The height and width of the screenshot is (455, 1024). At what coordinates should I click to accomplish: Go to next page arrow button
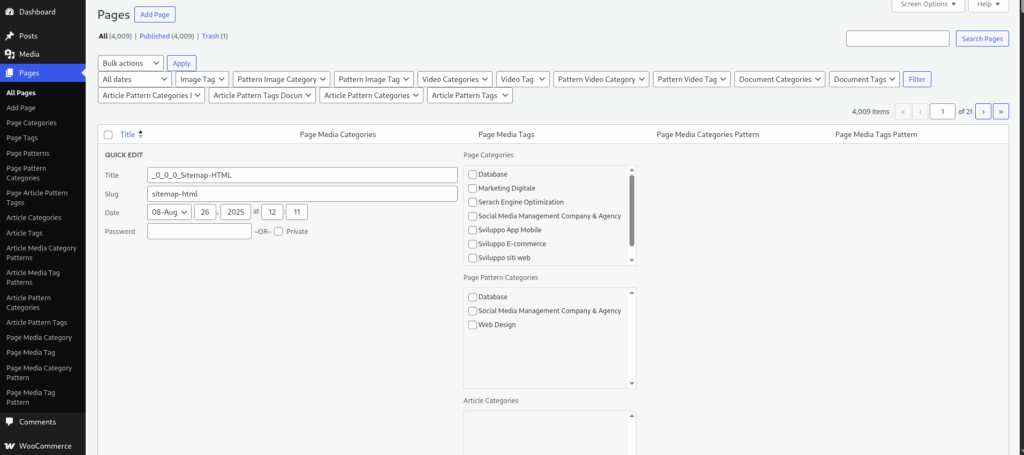[x=983, y=112]
